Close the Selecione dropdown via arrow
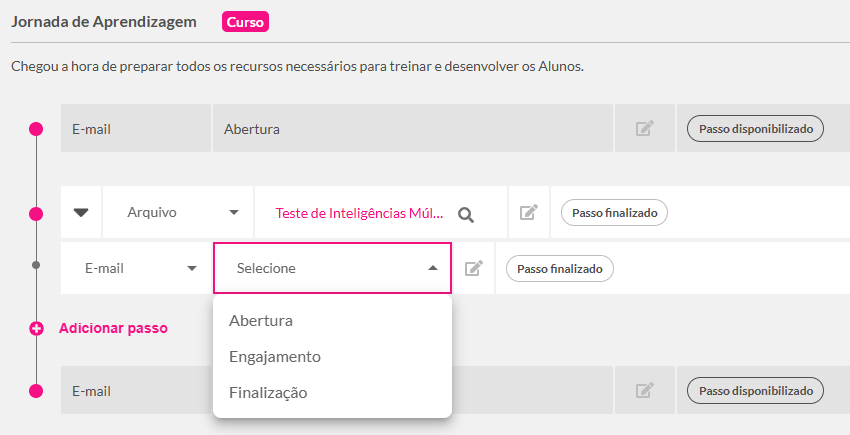The height and width of the screenshot is (435, 850). 433,268
